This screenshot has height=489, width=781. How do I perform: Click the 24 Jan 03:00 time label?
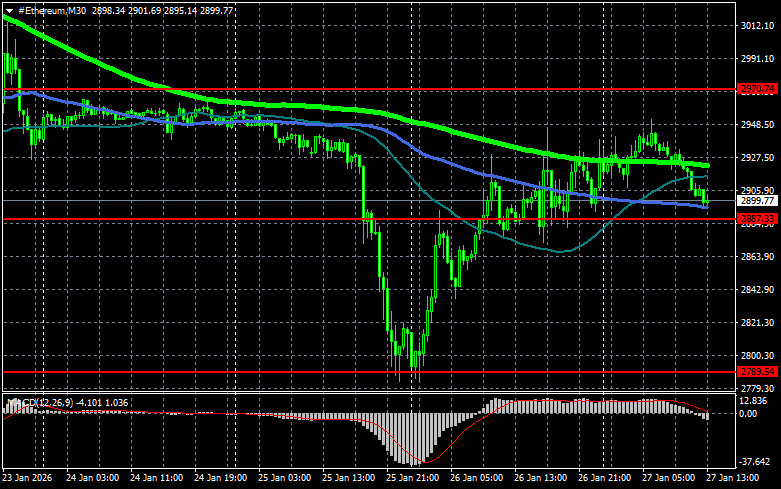pyautogui.click(x=92, y=478)
